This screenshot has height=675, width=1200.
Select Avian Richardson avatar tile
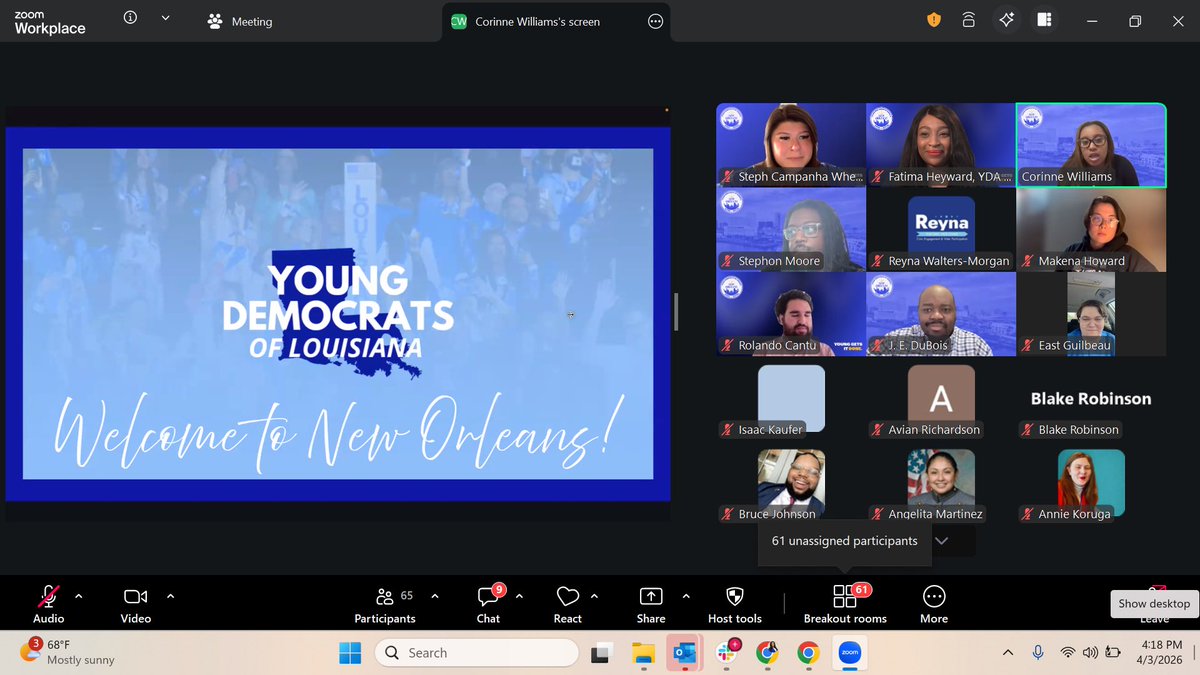click(x=941, y=399)
